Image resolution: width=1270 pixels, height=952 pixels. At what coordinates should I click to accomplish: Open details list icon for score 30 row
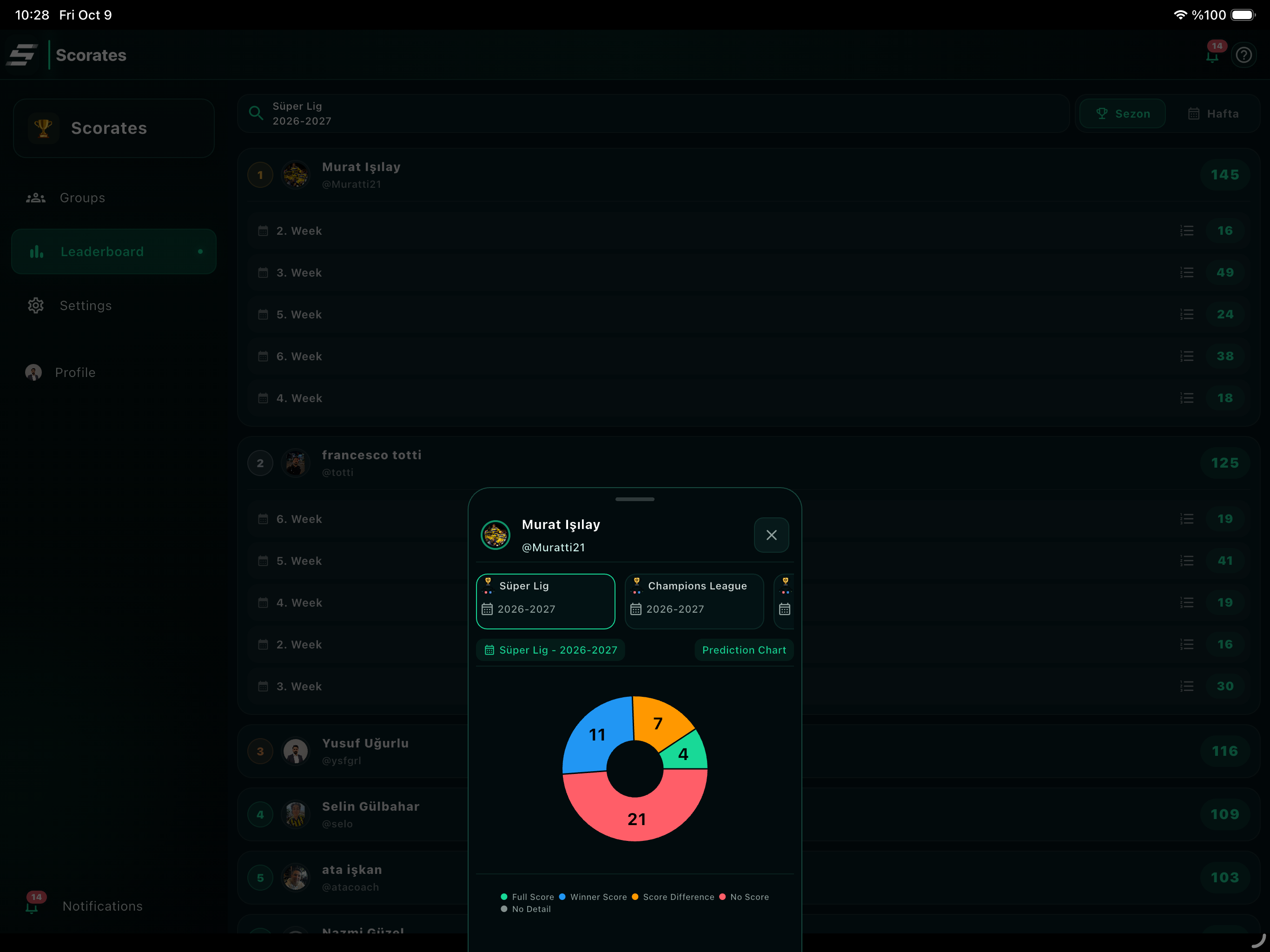coord(1187,687)
